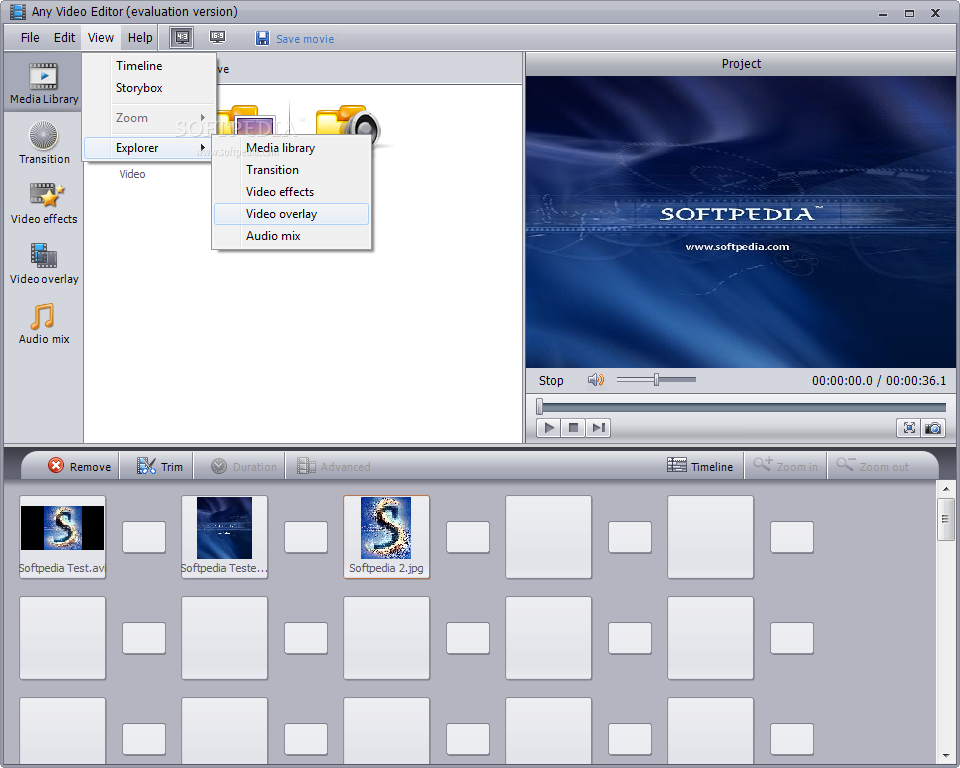Click the Stop status label
Image resolution: width=960 pixels, height=768 pixels.
coord(550,380)
